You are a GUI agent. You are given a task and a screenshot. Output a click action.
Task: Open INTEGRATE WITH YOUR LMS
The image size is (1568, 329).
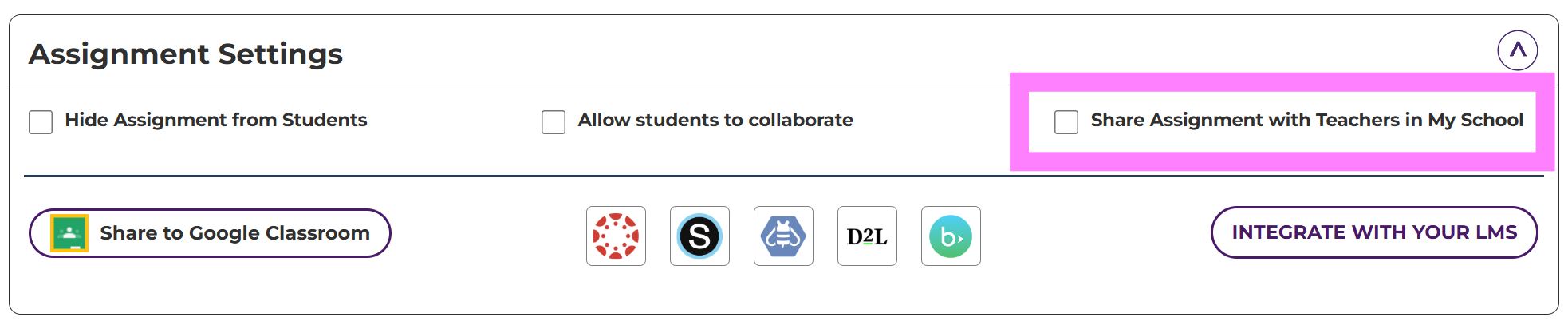pyautogui.click(x=1373, y=232)
